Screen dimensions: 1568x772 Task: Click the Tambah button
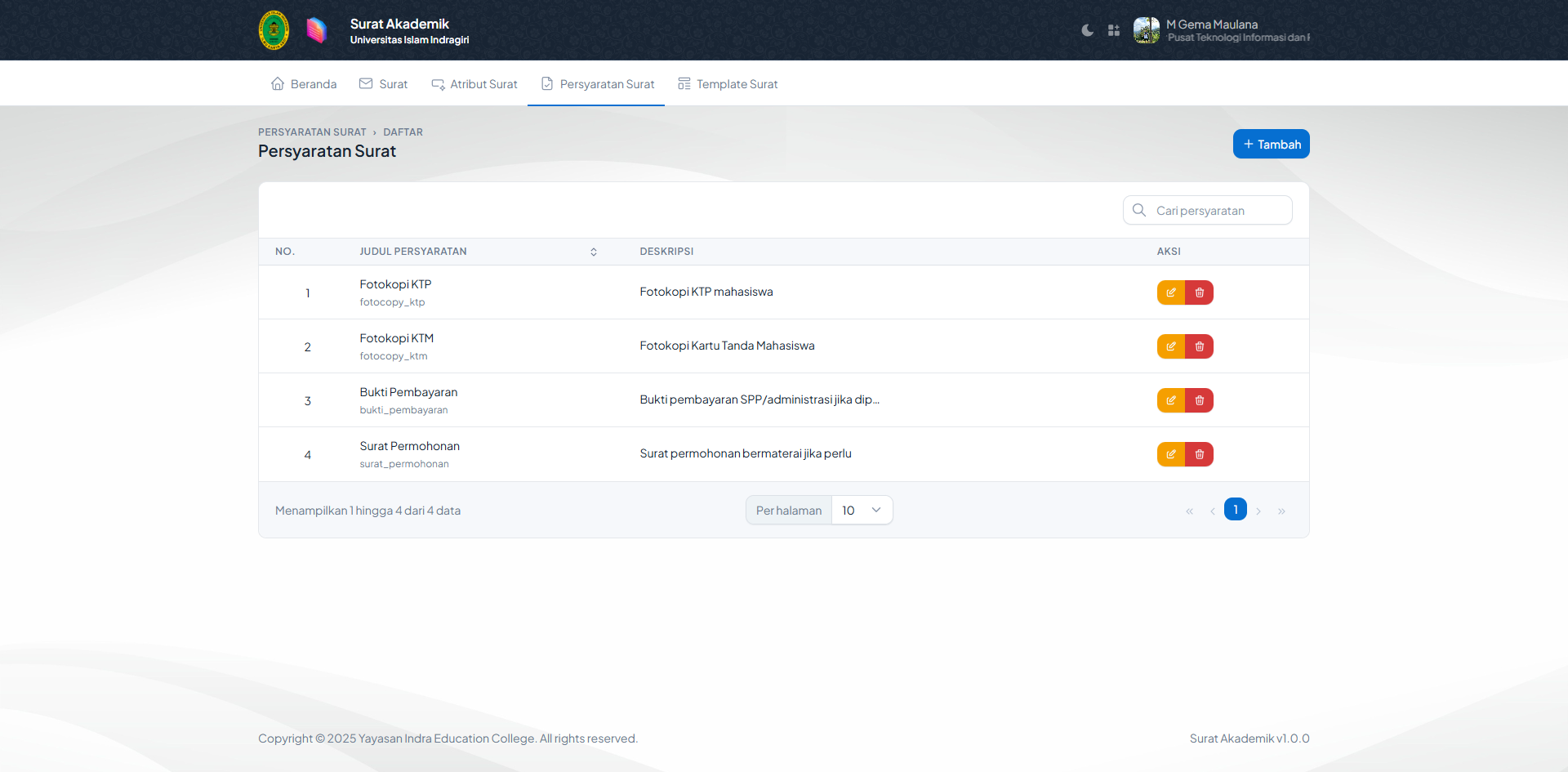coord(1271,145)
